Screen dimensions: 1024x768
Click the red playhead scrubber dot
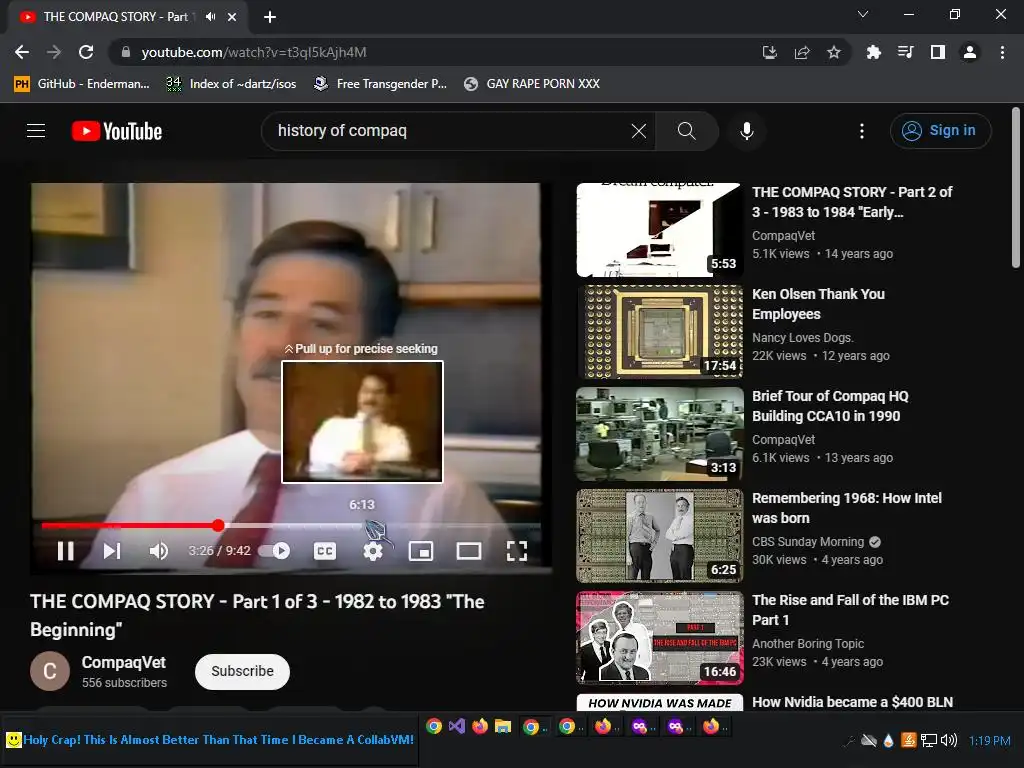coord(218,525)
